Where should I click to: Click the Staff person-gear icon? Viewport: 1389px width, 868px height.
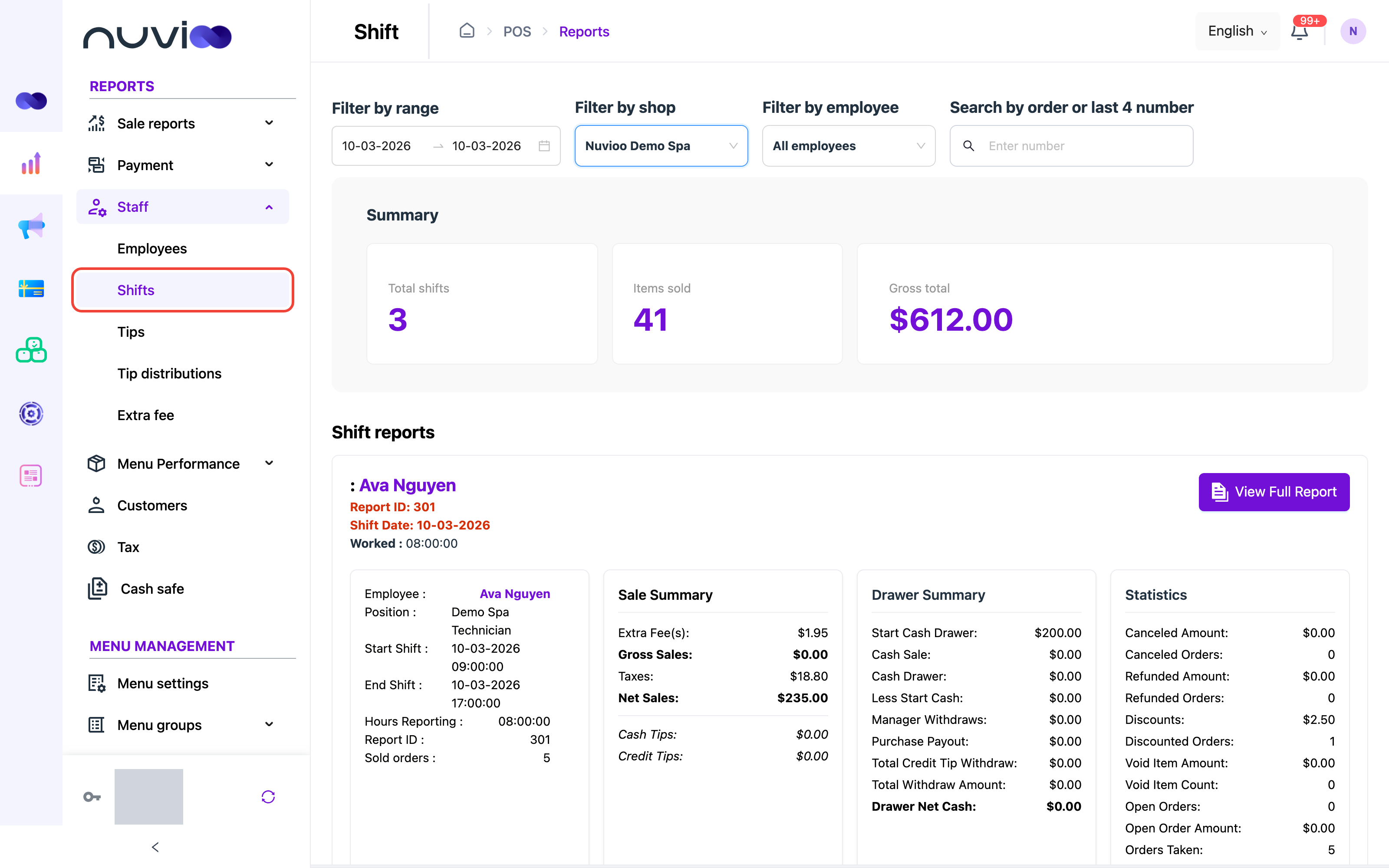tap(96, 207)
